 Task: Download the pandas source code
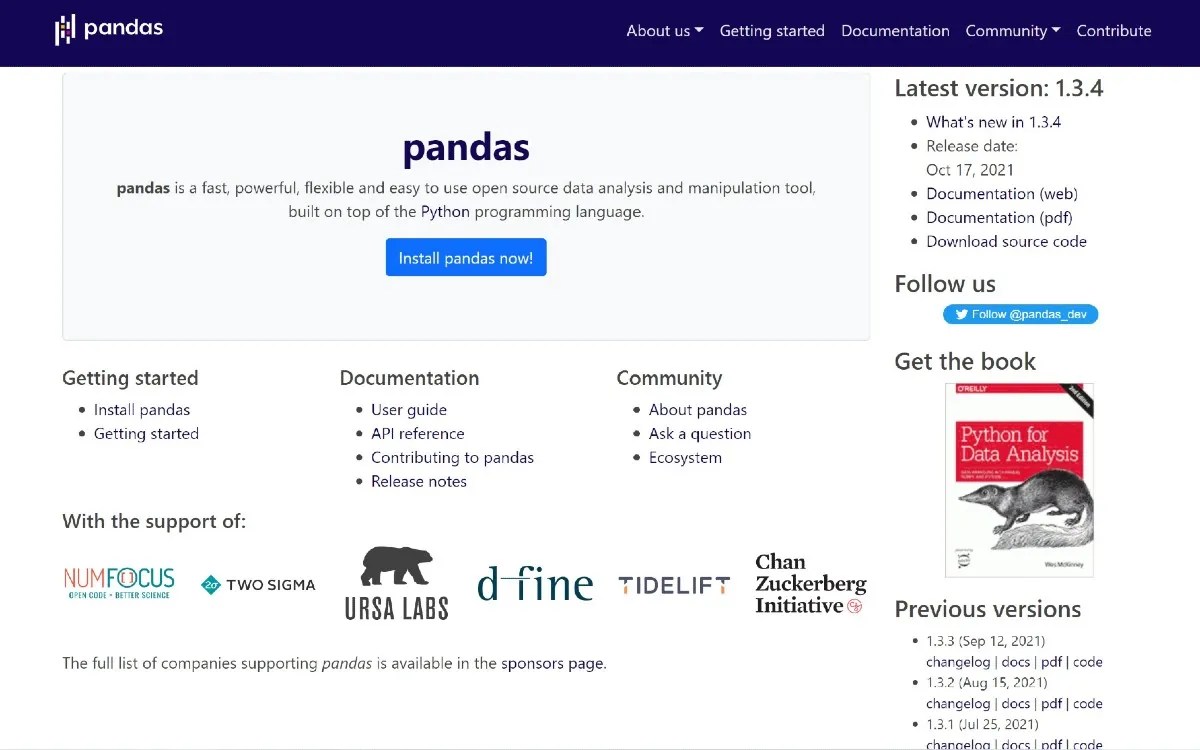coord(1006,241)
